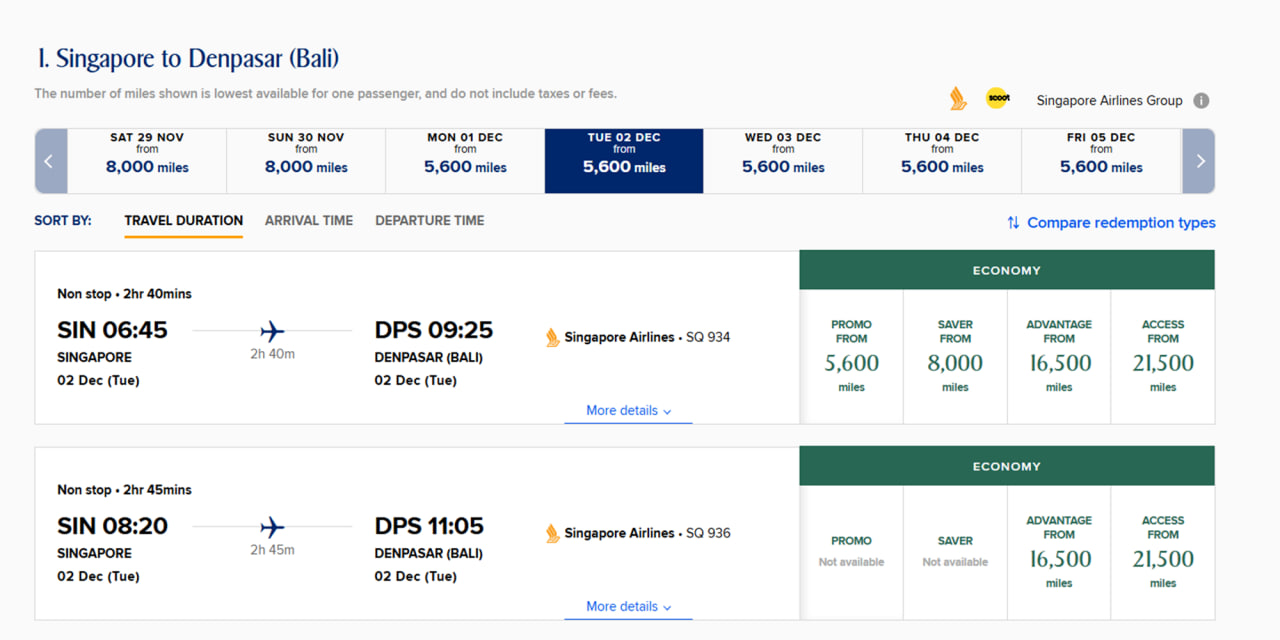This screenshot has height=640, width=1280.
Task: Choose the FRI 05 DEC date tab
Action: click(1101, 161)
